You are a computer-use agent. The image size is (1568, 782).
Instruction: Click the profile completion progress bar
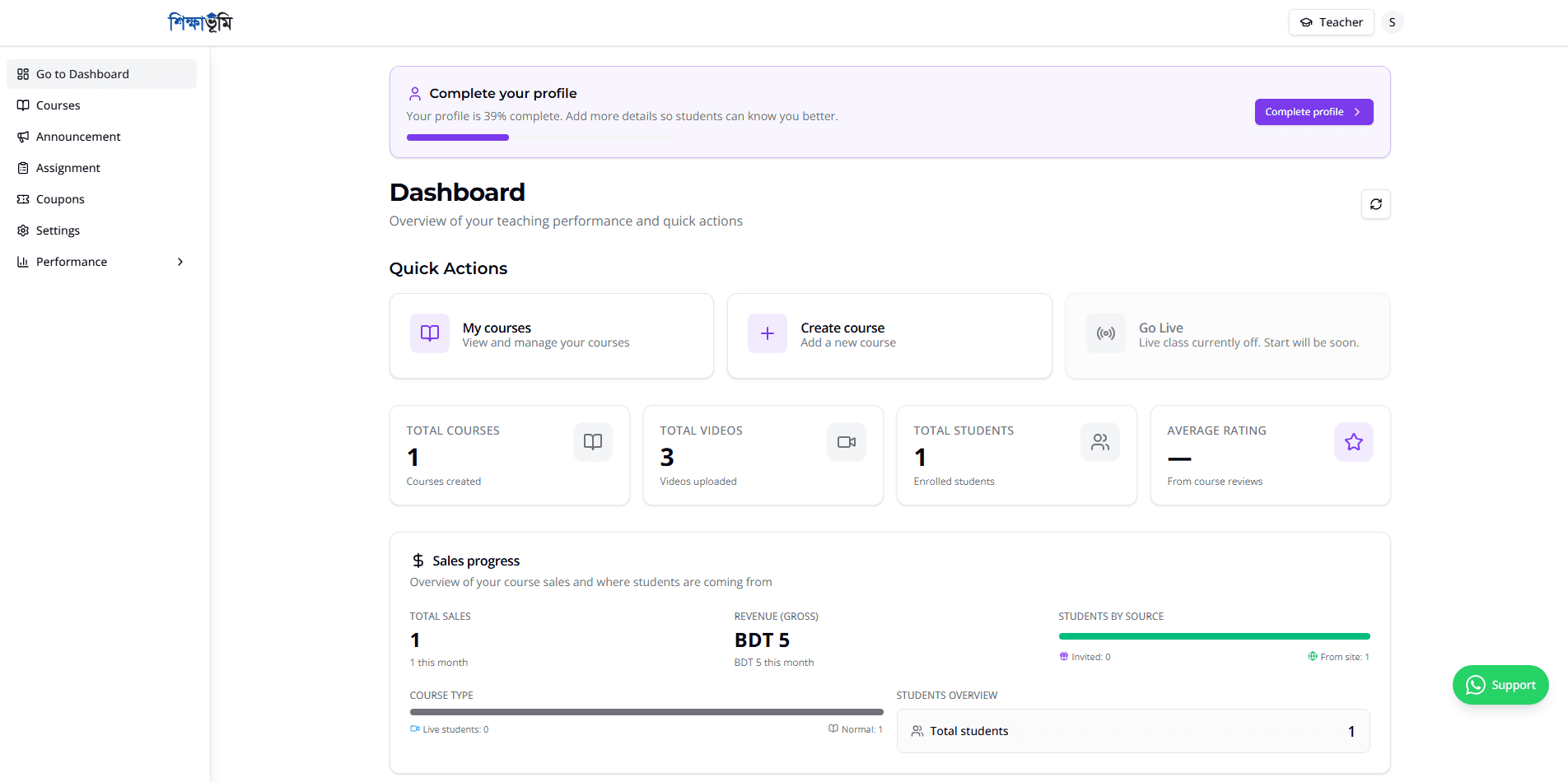point(539,137)
